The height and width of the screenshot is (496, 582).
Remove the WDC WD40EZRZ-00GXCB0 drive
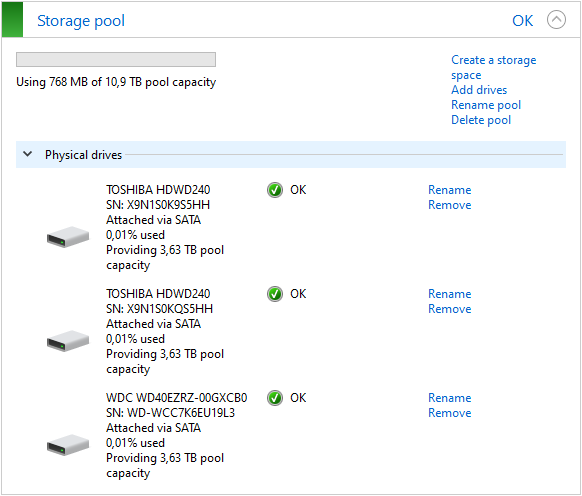coord(449,413)
